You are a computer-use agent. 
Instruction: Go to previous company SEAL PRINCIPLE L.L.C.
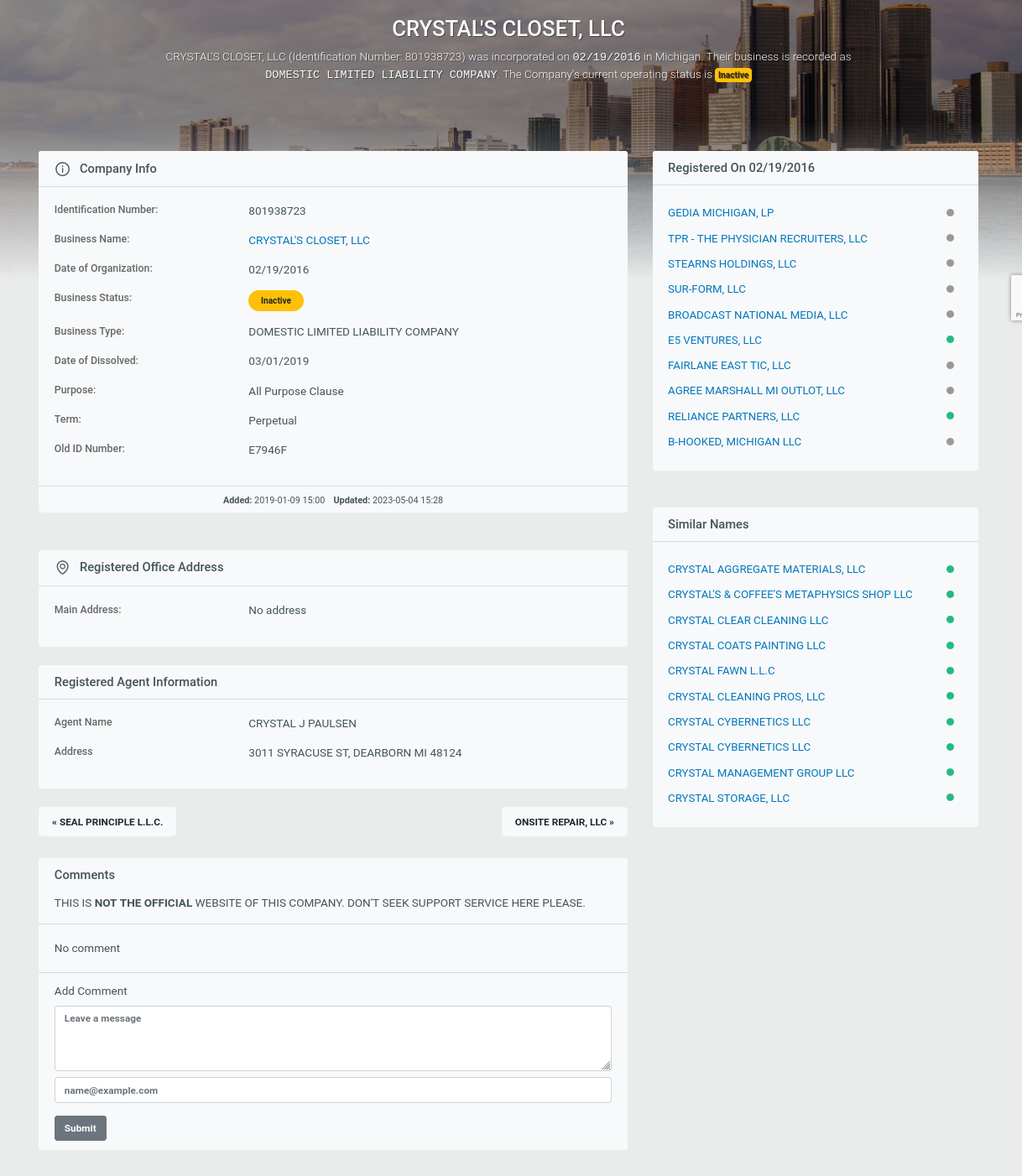[107, 822]
